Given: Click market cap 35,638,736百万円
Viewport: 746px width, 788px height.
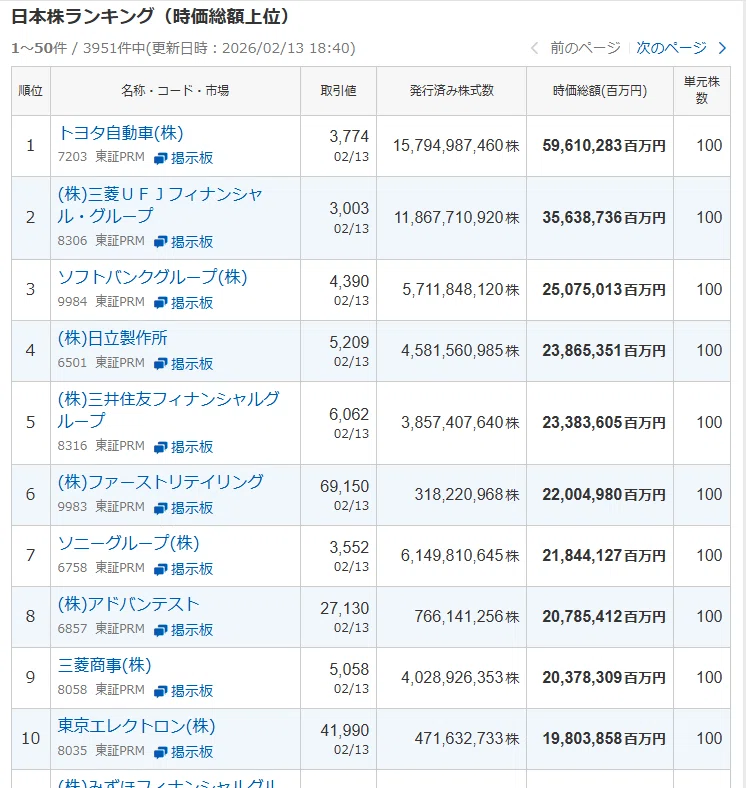Looking at the screenshot, I should coord(604,218).
